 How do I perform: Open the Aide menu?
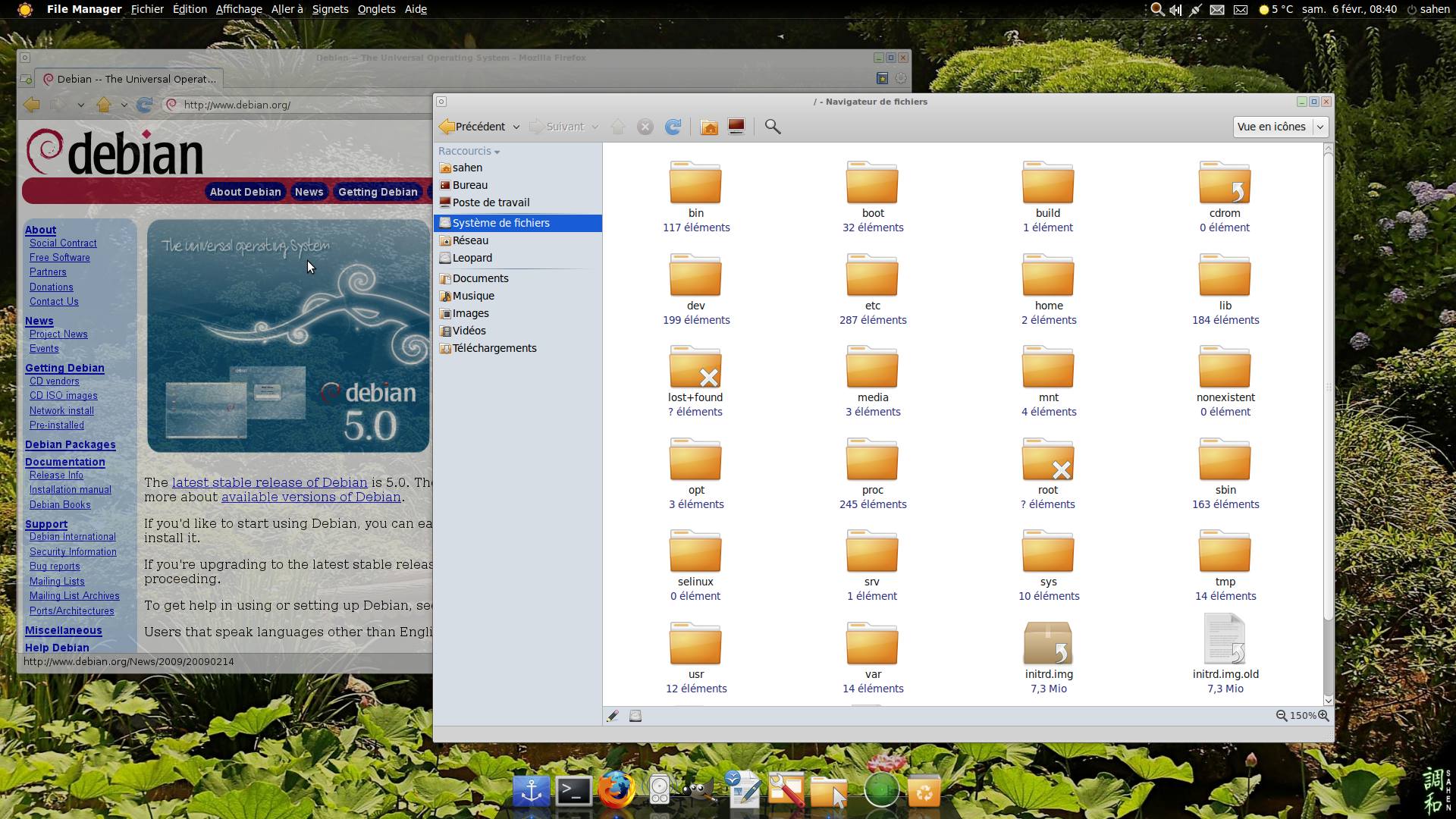(416, 9)
